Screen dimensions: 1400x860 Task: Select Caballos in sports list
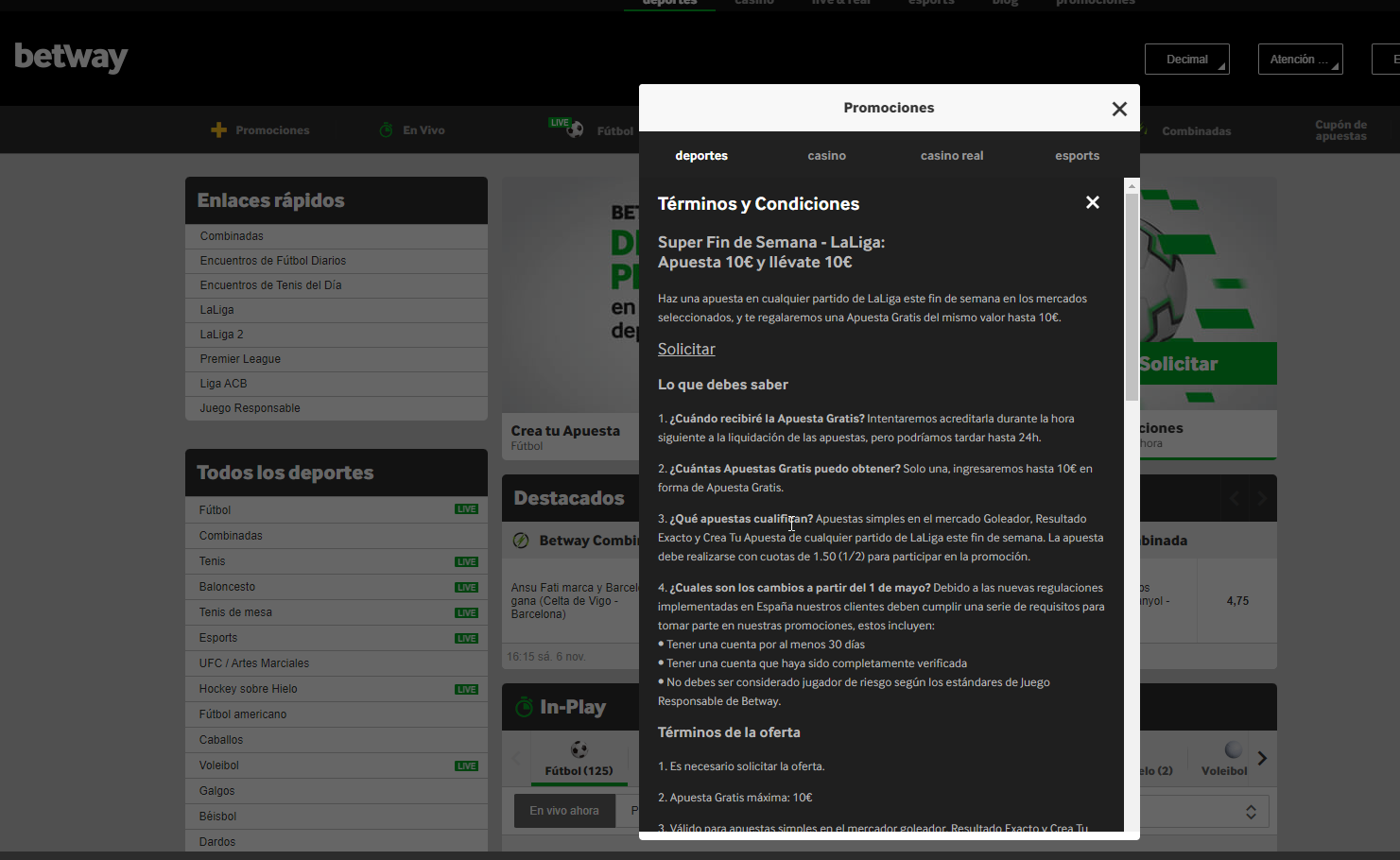point(337,740)
